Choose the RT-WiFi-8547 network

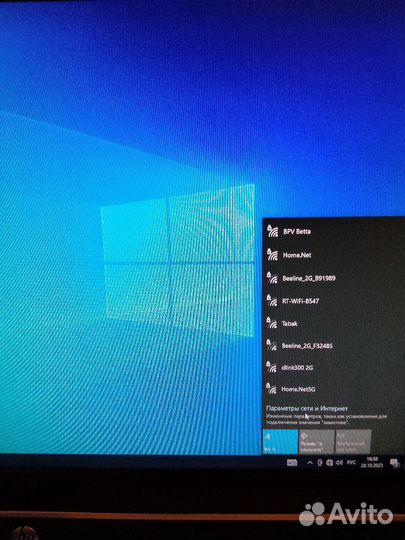click(333, 301)
